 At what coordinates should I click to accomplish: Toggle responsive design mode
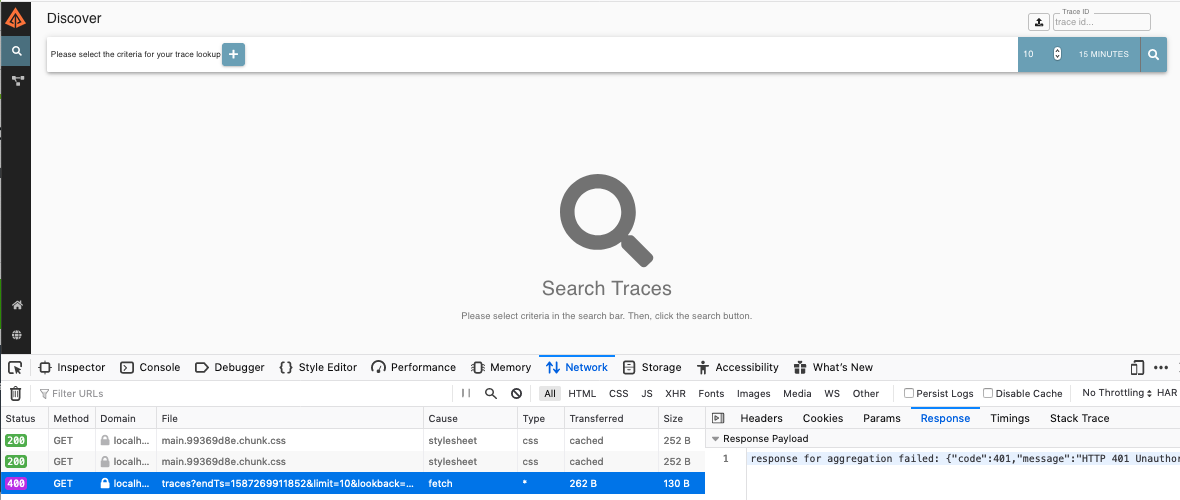tap(1136, 367)
